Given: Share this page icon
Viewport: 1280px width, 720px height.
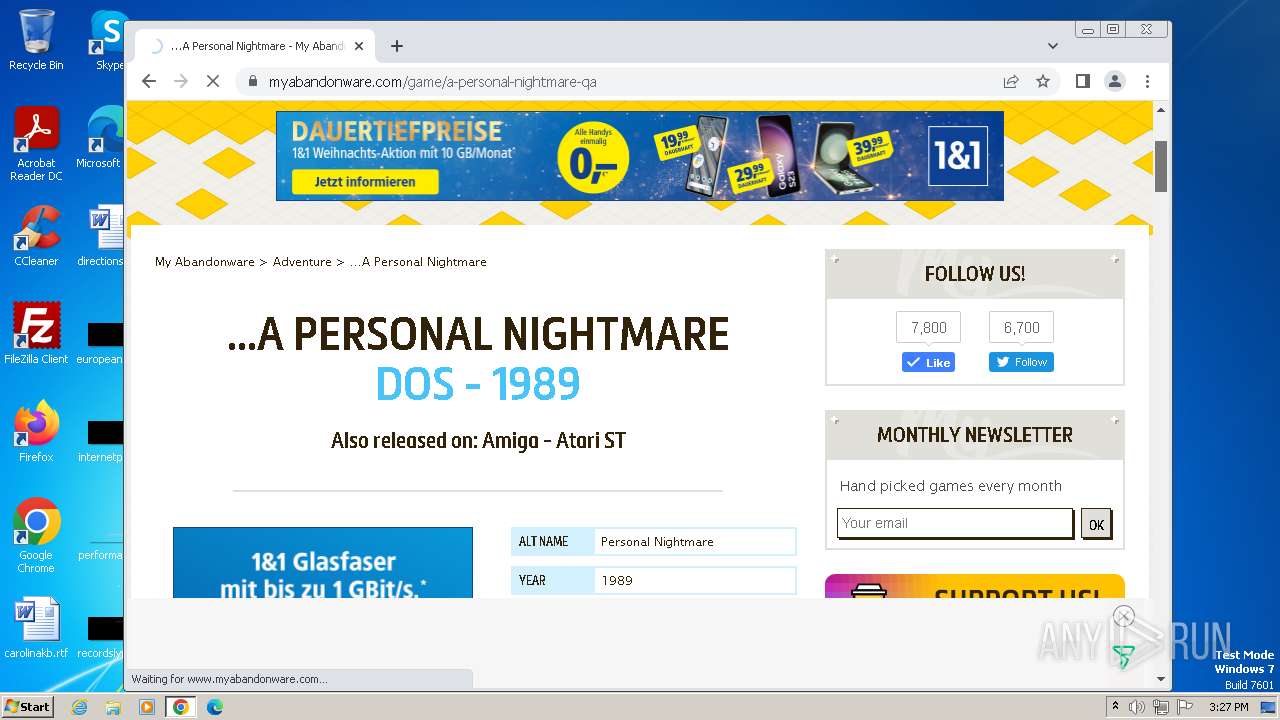Looking at the screenshot, I should 1011,81.
